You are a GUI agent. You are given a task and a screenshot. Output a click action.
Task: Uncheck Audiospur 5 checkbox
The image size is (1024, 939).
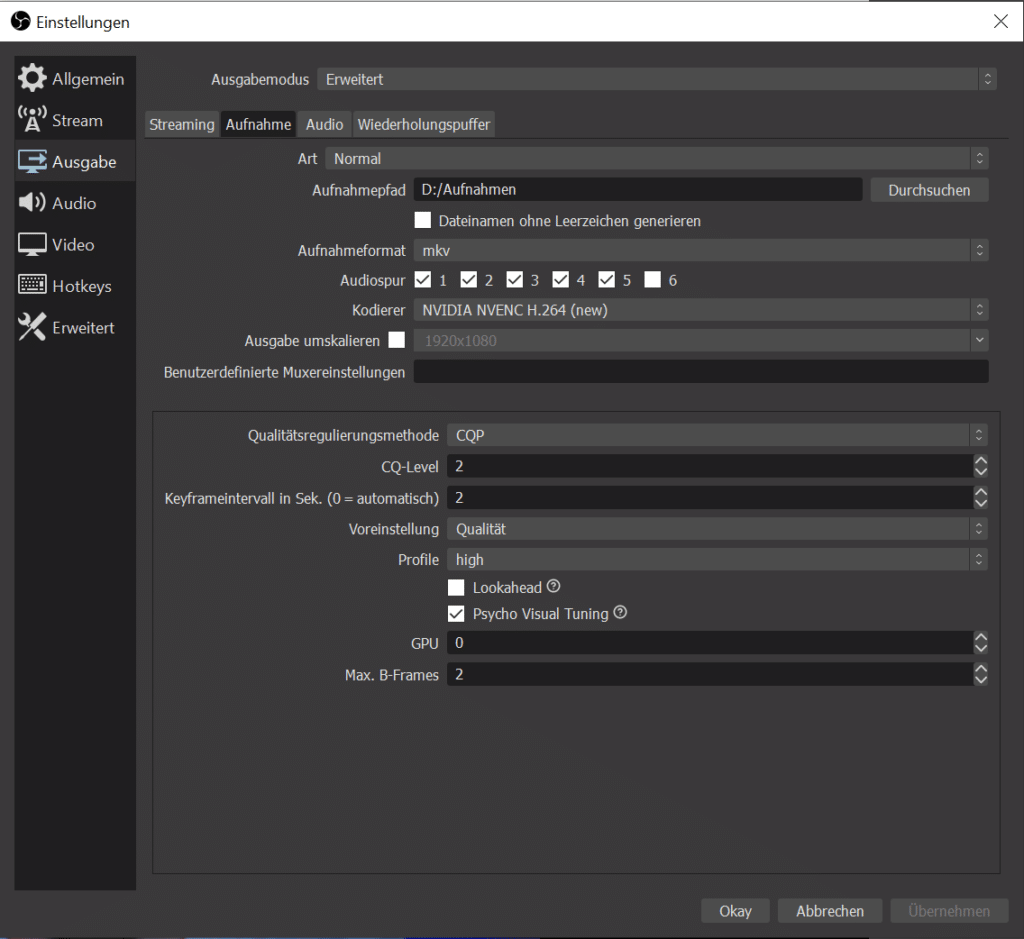(607, 279)
